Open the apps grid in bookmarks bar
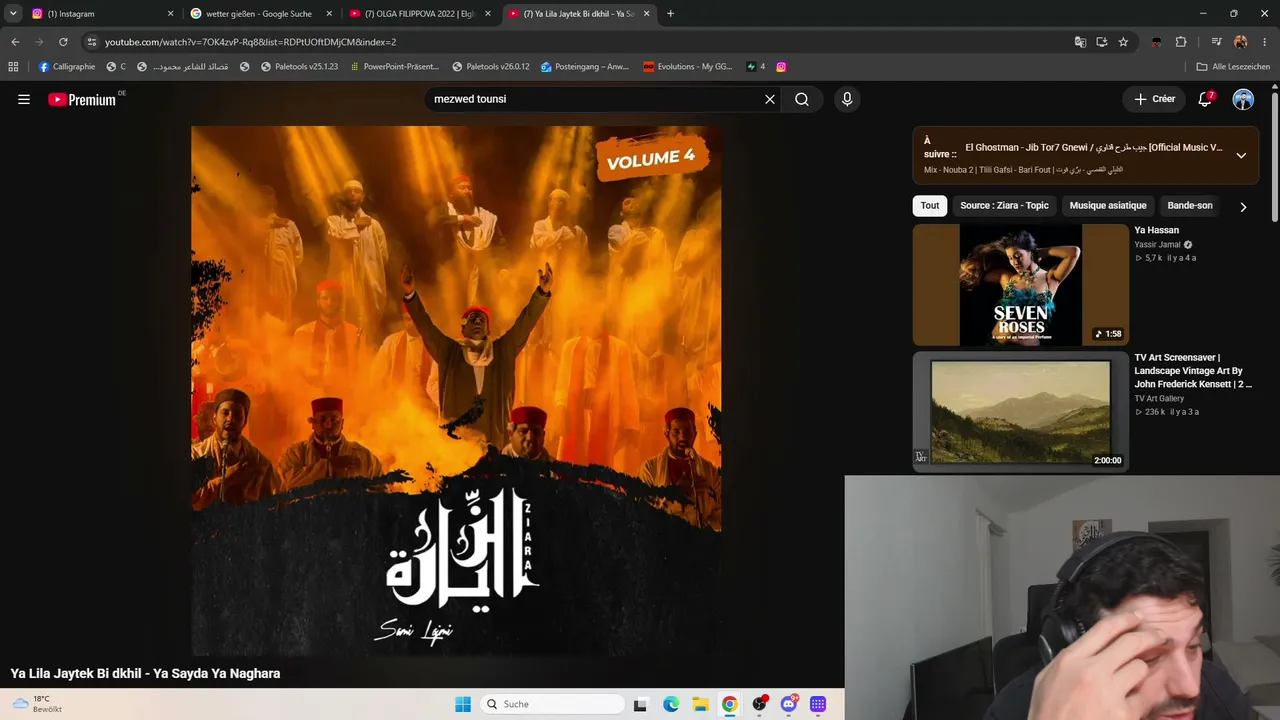The width and height of the screenshot is (1280, 720). point(13,67)
